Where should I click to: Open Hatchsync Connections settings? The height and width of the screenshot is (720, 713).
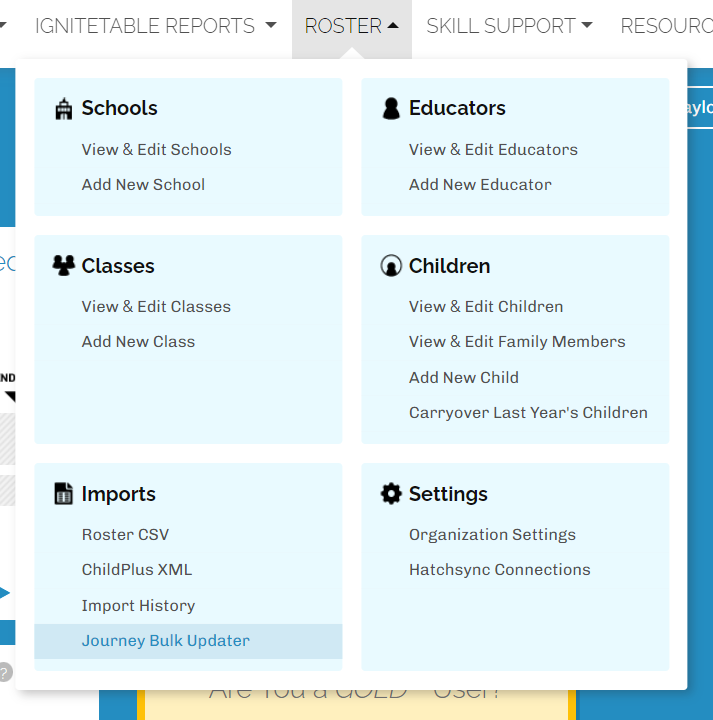click(x=499, y=570)
